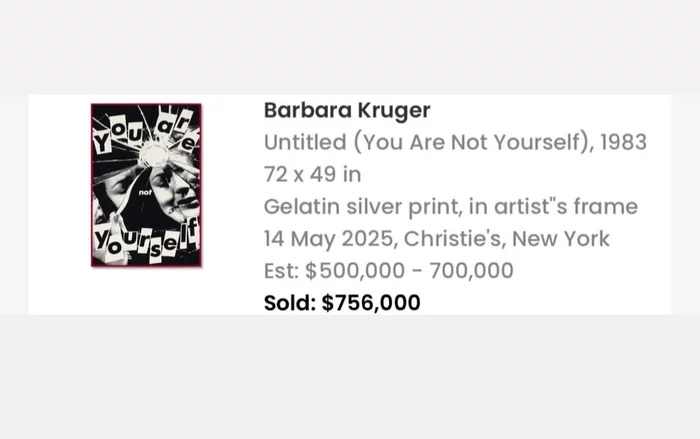Click the Barbara Kruger artist name

(347, 110)
